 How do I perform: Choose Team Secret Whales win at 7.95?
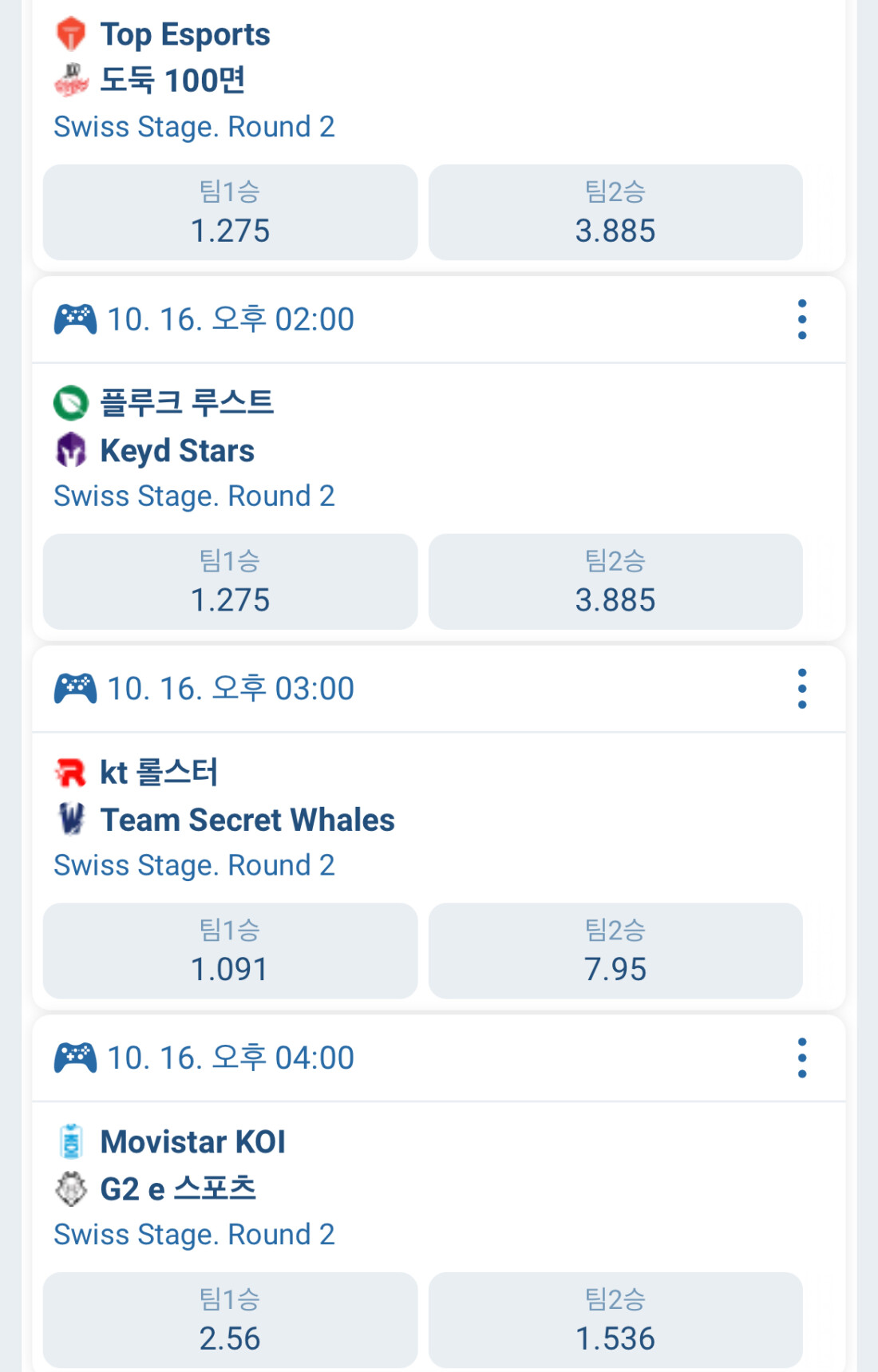[x=615, y=951]
